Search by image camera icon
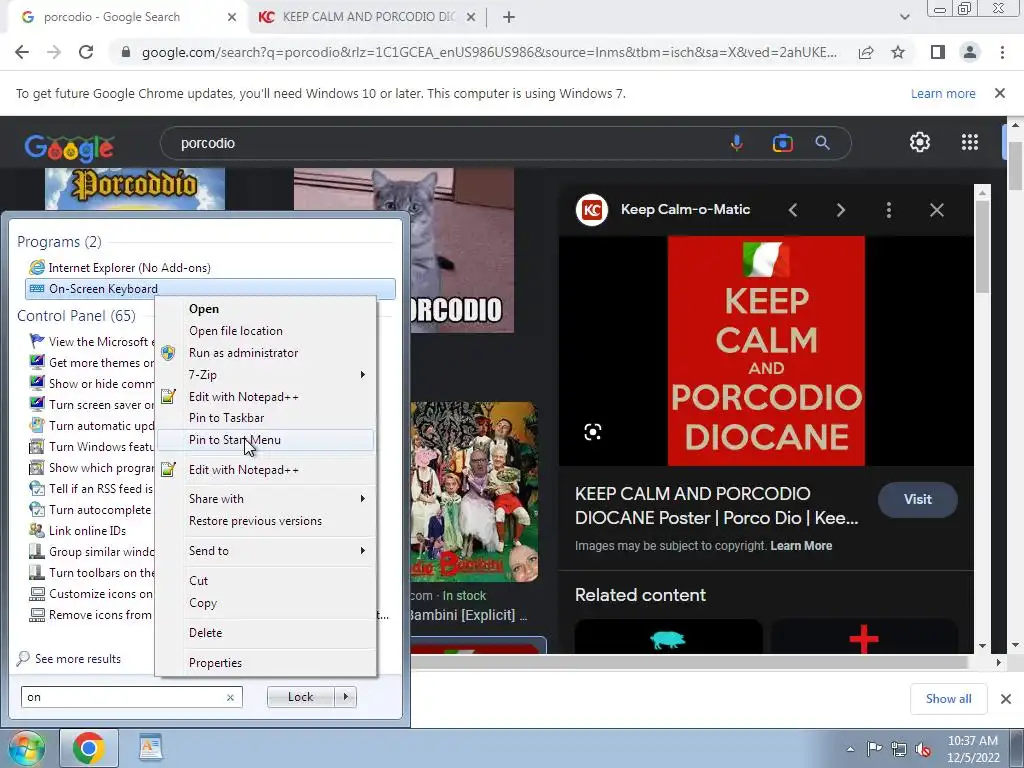 pyautogui.click(x=782, y=143)
